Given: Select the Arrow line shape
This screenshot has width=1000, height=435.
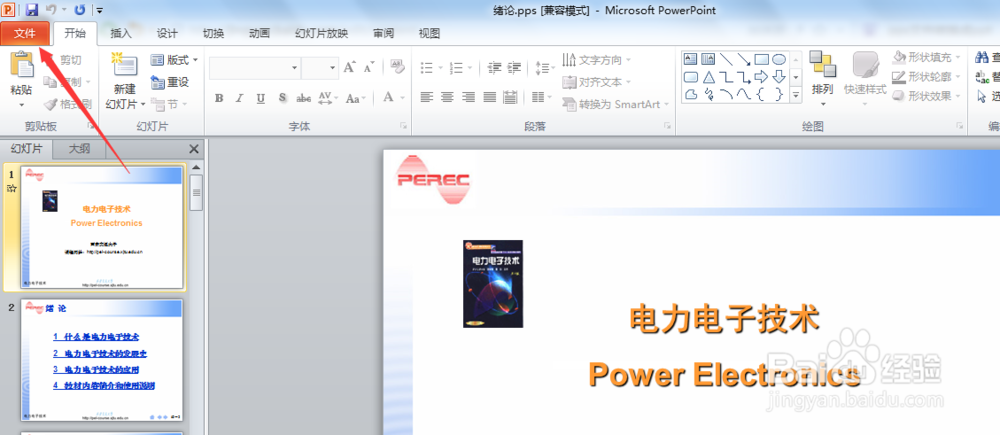Looking at the screenshot, I should [x=744, y=59].
